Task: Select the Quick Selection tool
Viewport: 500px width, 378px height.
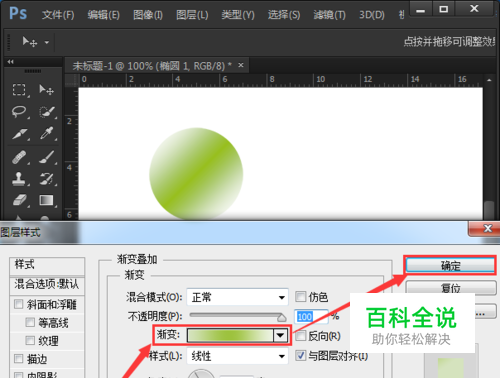Action: pyautogui.click(x=47, y=112)
